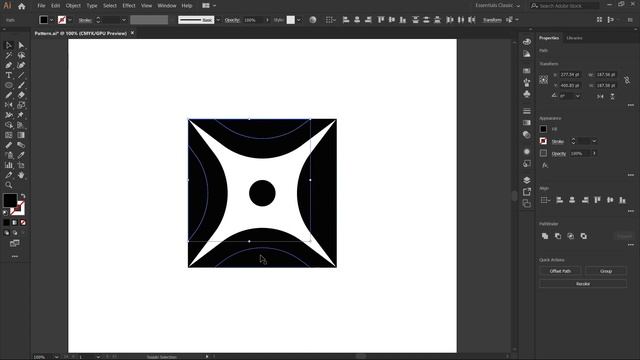Select the Zoom tool
The height and width of the screenshot is (360, 640).
point(9,185)
